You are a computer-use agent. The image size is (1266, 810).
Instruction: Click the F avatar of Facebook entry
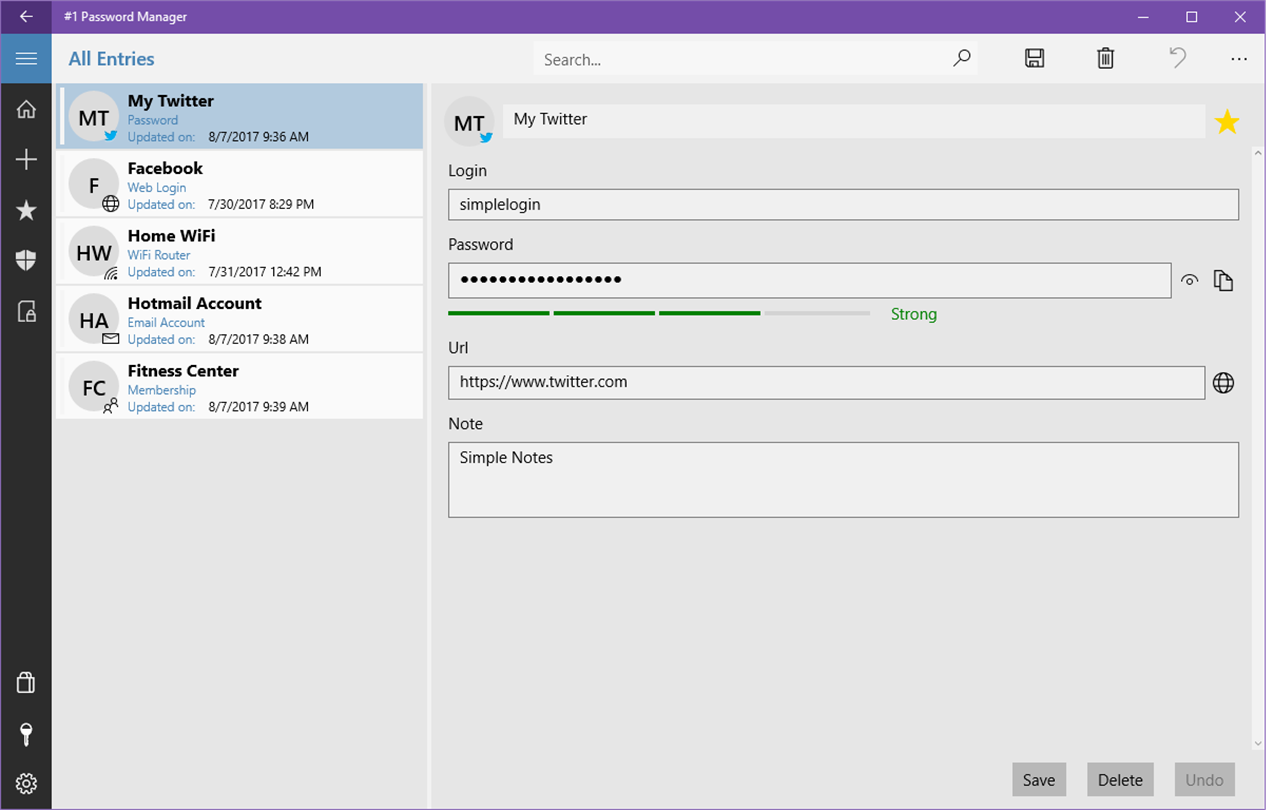pyautogui.click(x=94, y=185)
